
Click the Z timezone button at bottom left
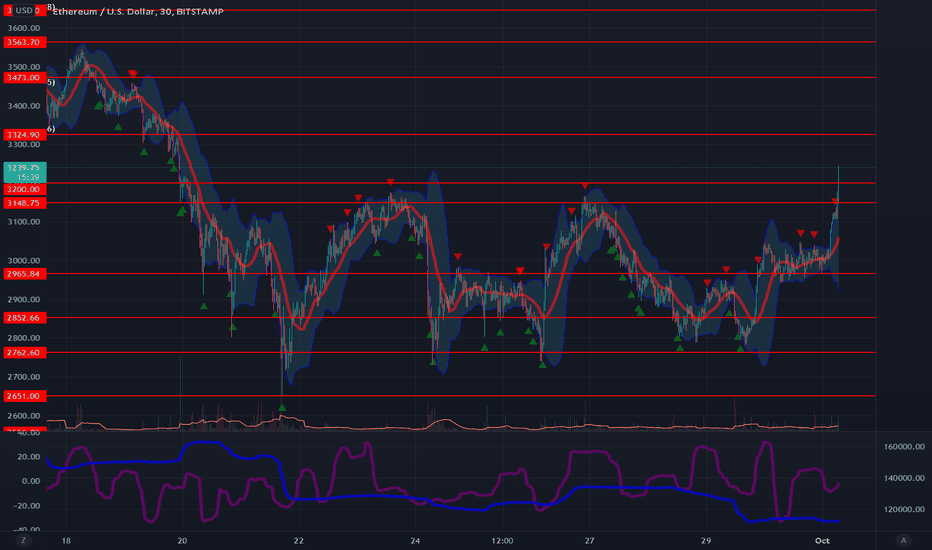pos(24,540)
